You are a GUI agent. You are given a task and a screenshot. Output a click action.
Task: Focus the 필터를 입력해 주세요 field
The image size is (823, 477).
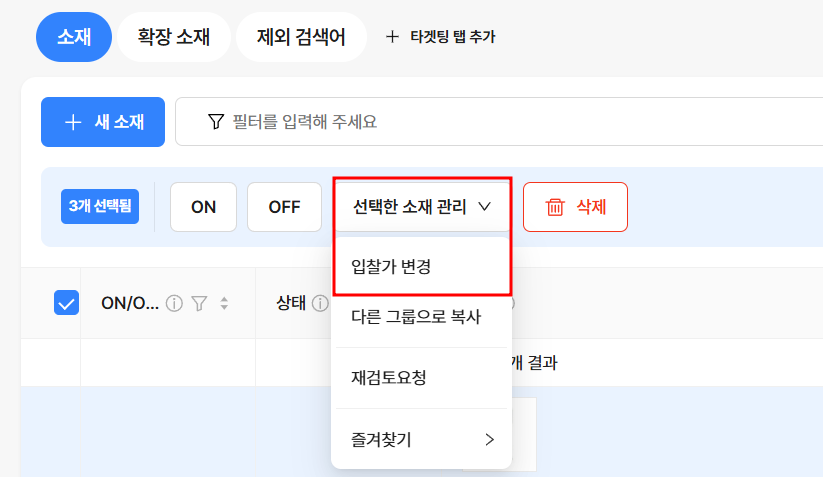[x=499, y=122]
